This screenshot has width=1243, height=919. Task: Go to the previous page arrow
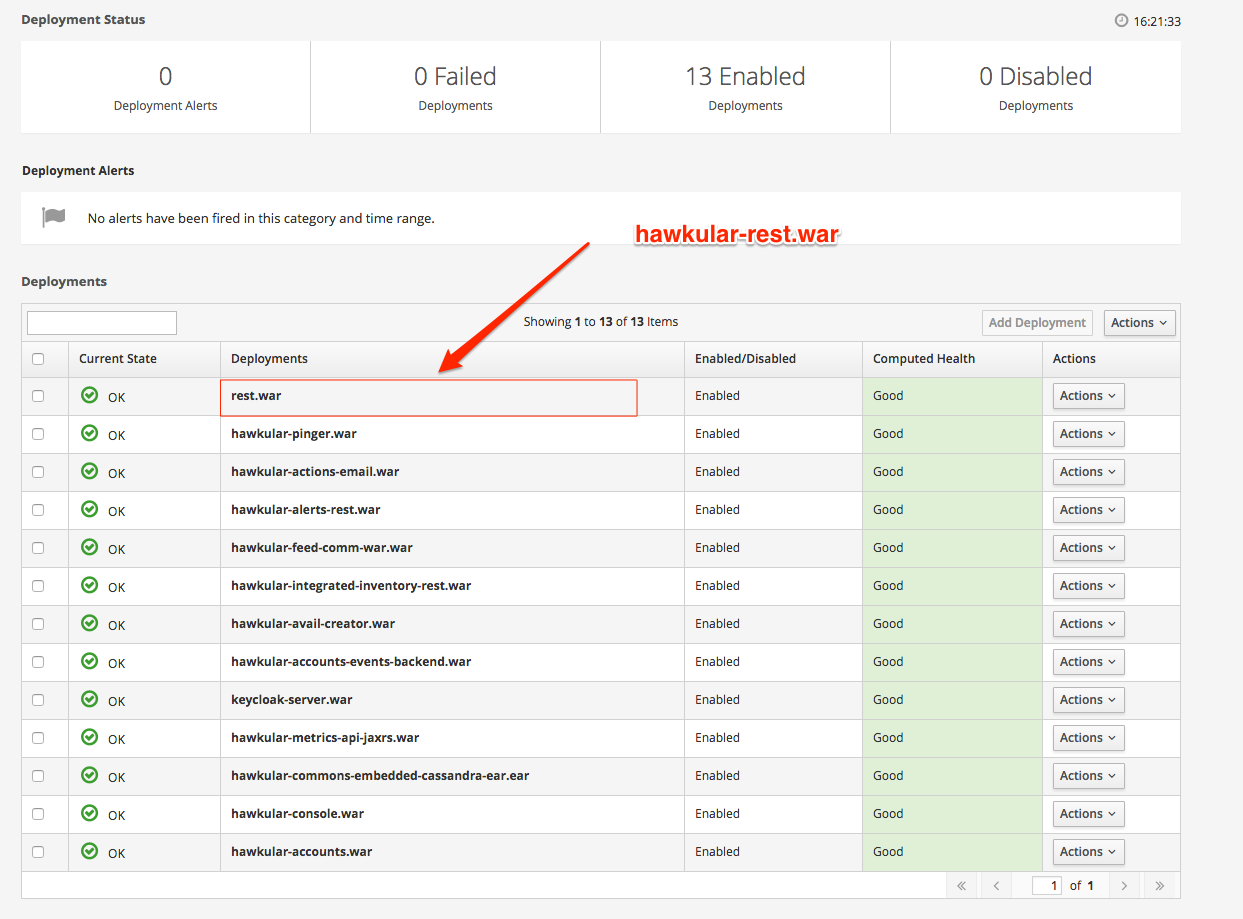(997, 885)
